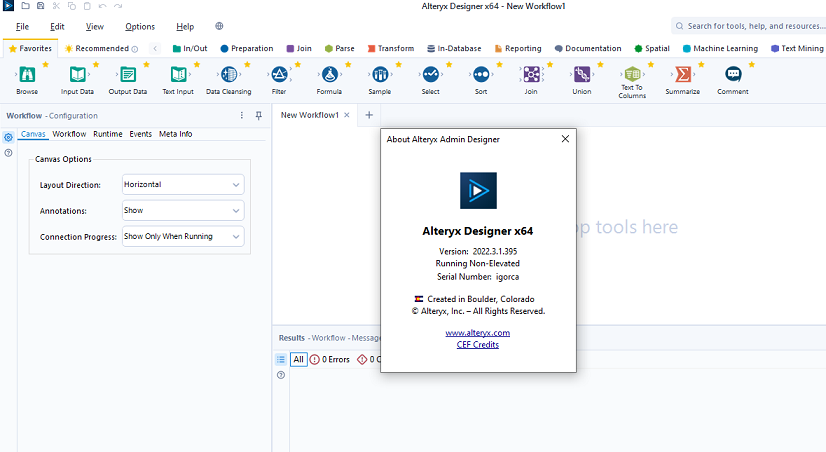Choose the Sort tool
826x452 pixels.
tap(481, 74)
